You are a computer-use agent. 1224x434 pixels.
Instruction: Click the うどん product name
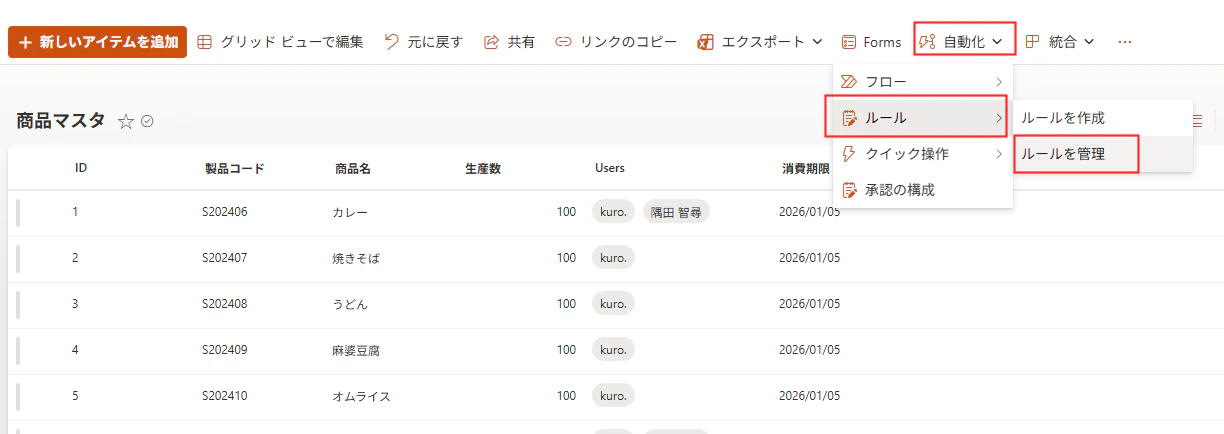[349, 304]
